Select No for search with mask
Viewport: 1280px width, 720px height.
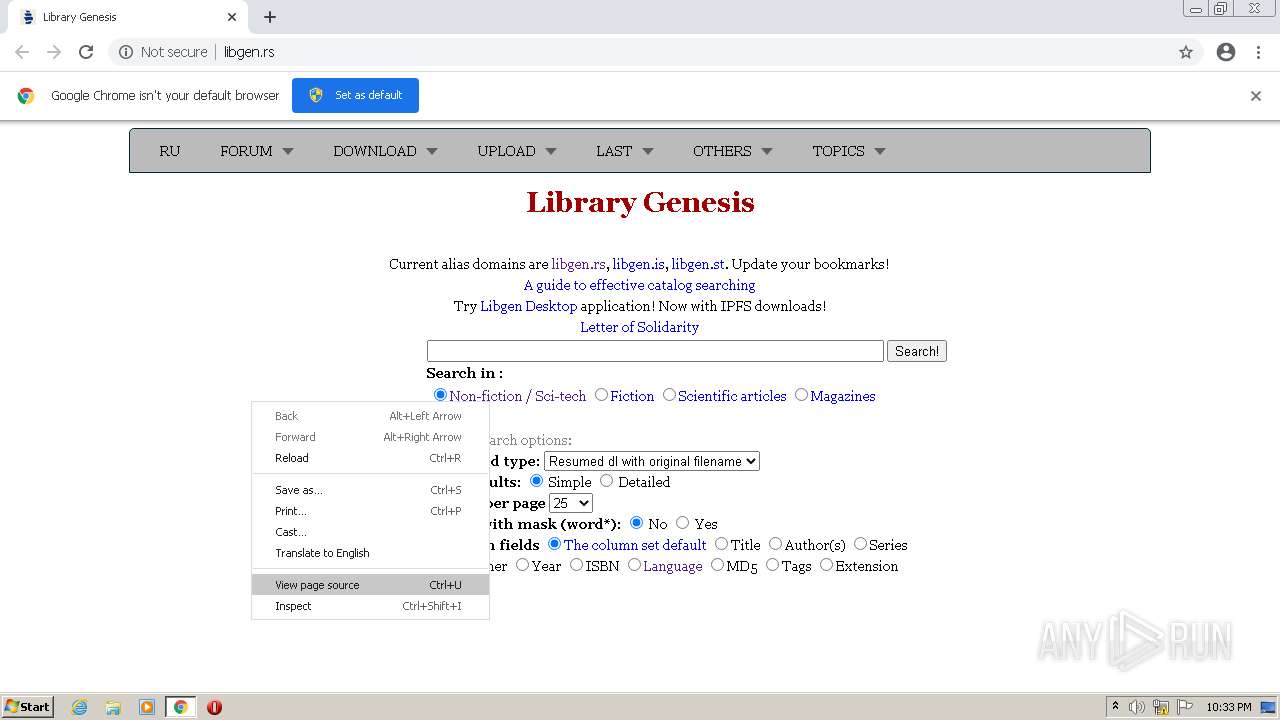tap(636, 522)
